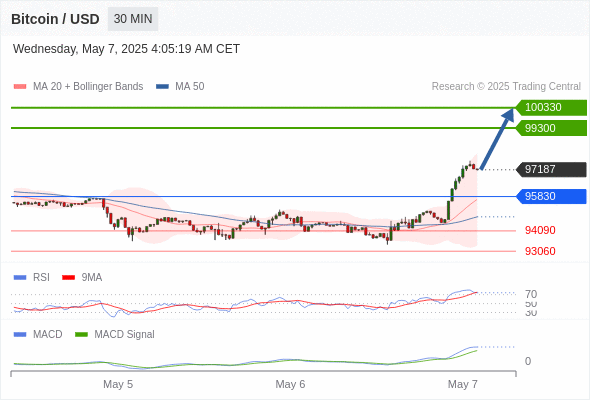This screenshot has height=400, width=590.
Task: Click the May 5 date marker
Action: (118, 384)
